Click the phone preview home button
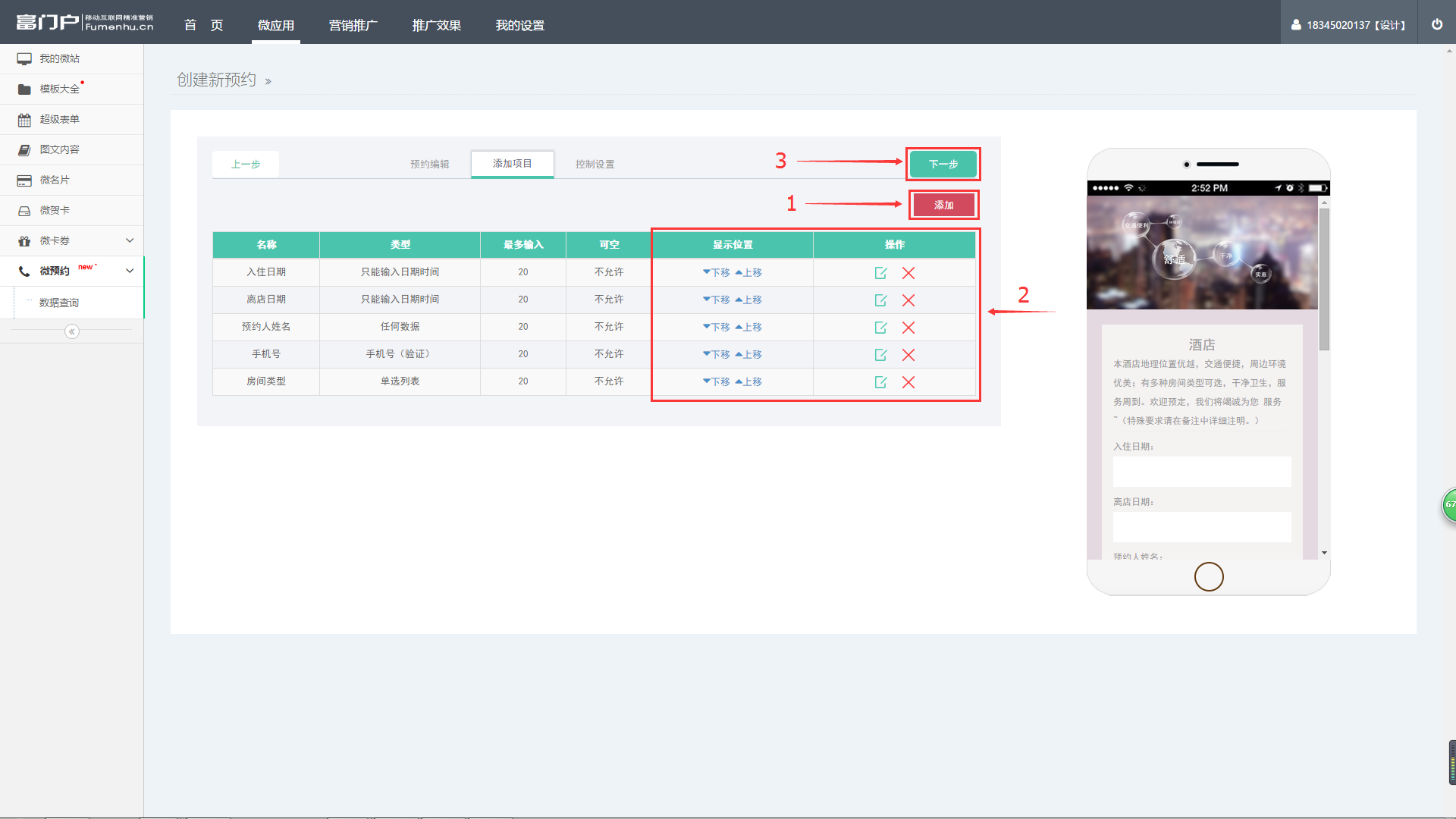 click(x=1209, y=577)
